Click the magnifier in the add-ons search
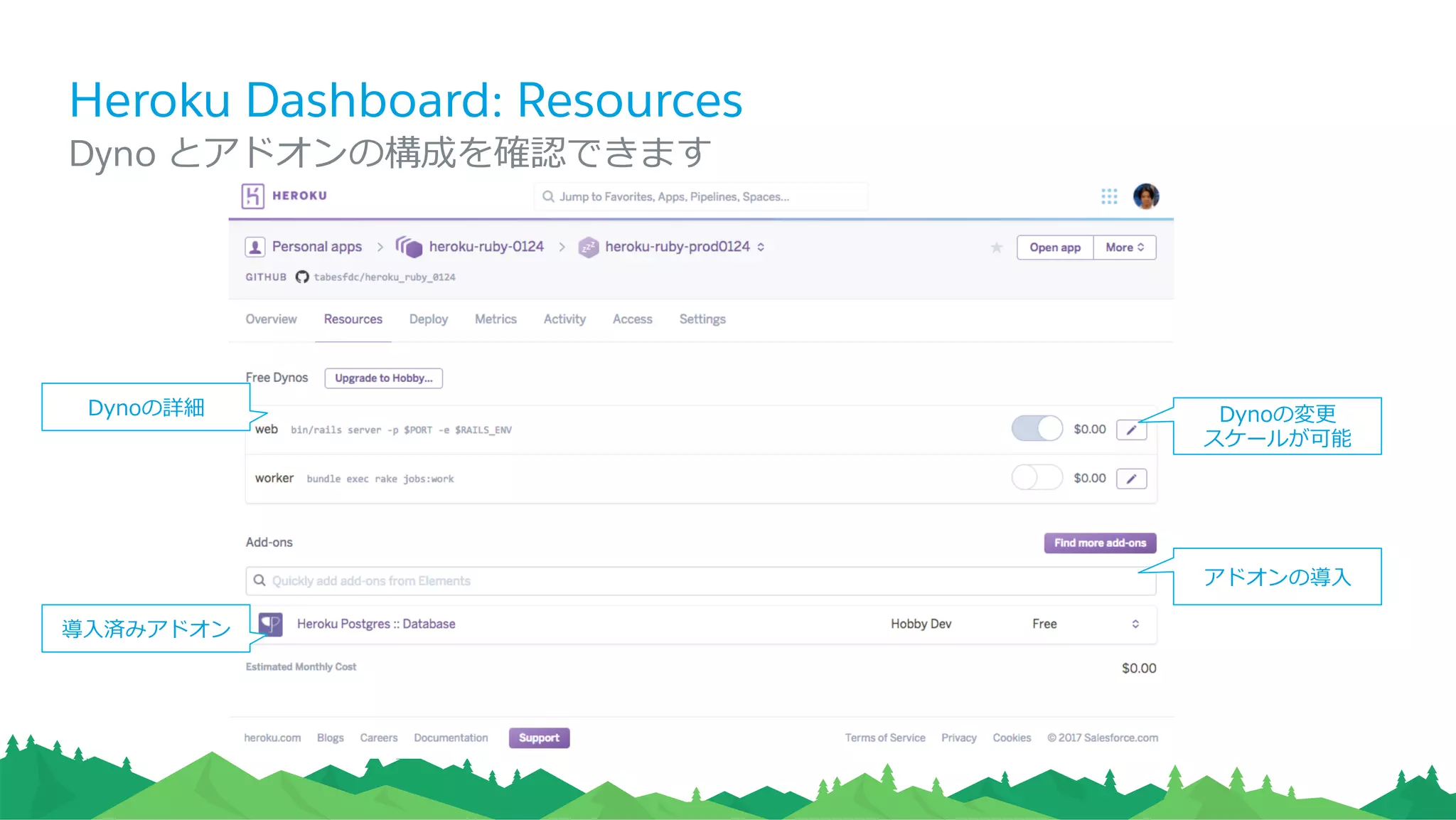The image size is (1456, 820). pos(259,580)
